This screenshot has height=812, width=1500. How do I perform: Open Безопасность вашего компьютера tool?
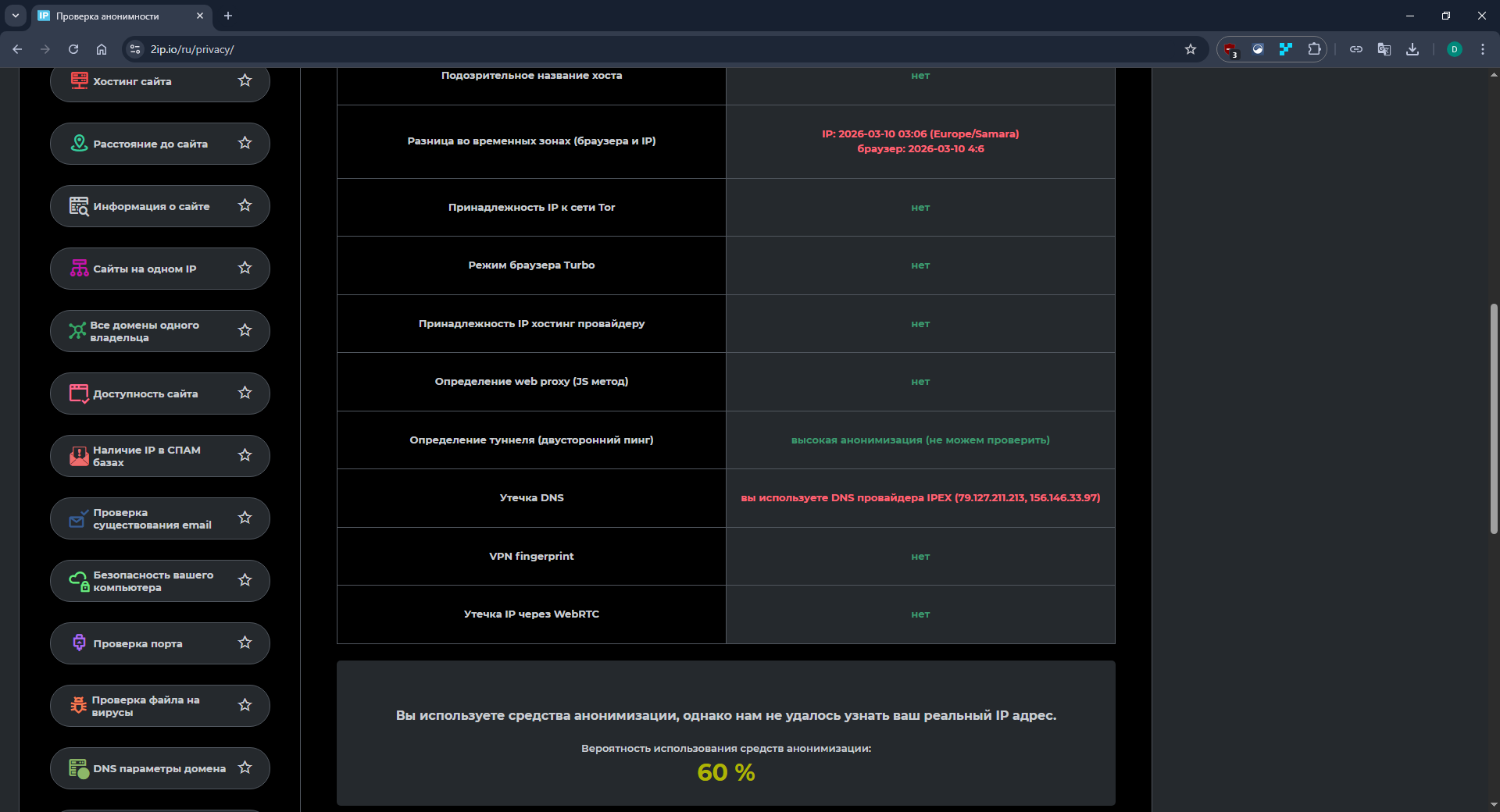152,581
